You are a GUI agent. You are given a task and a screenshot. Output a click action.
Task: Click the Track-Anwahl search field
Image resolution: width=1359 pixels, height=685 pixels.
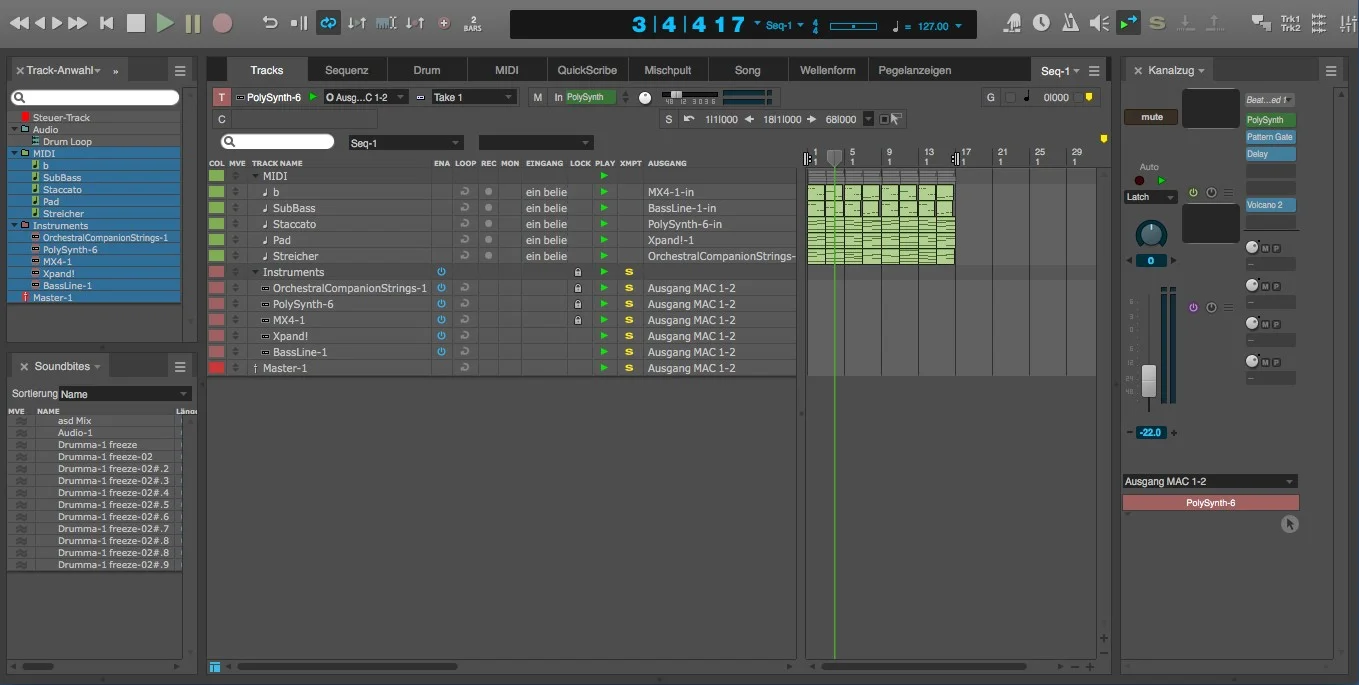(95, 97)
